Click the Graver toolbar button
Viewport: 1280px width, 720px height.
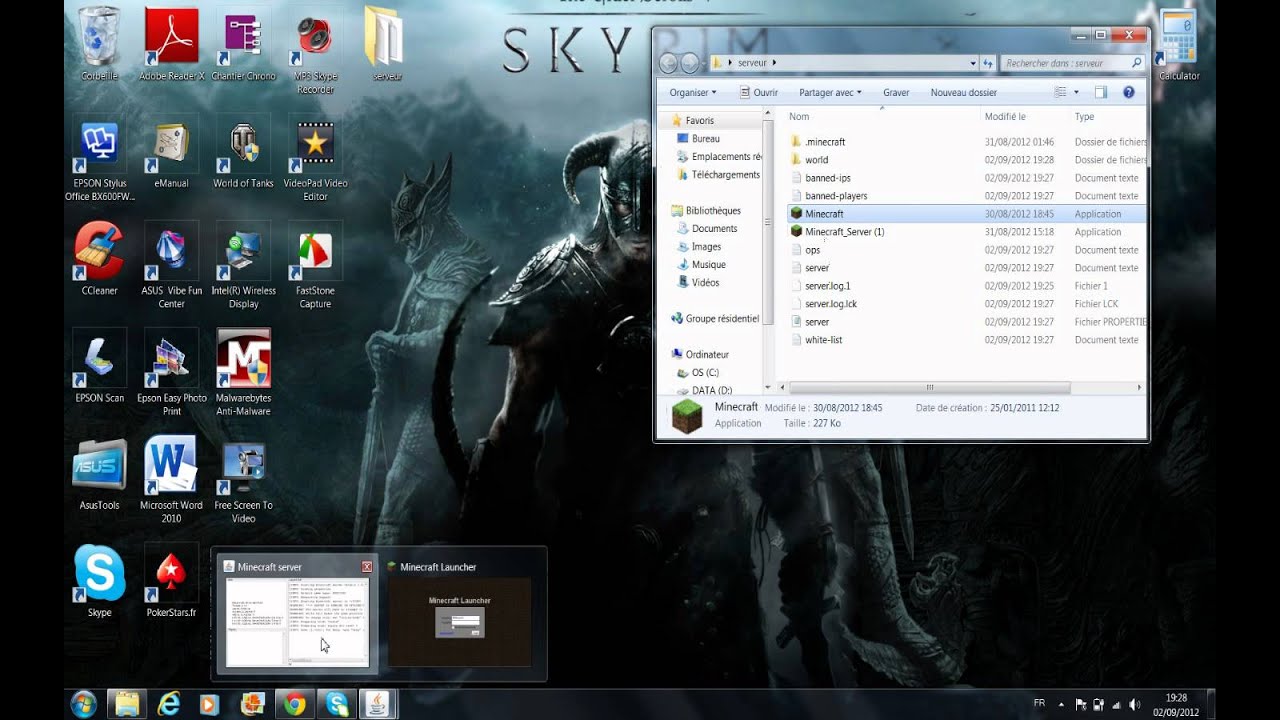click(x=896, y=92)
